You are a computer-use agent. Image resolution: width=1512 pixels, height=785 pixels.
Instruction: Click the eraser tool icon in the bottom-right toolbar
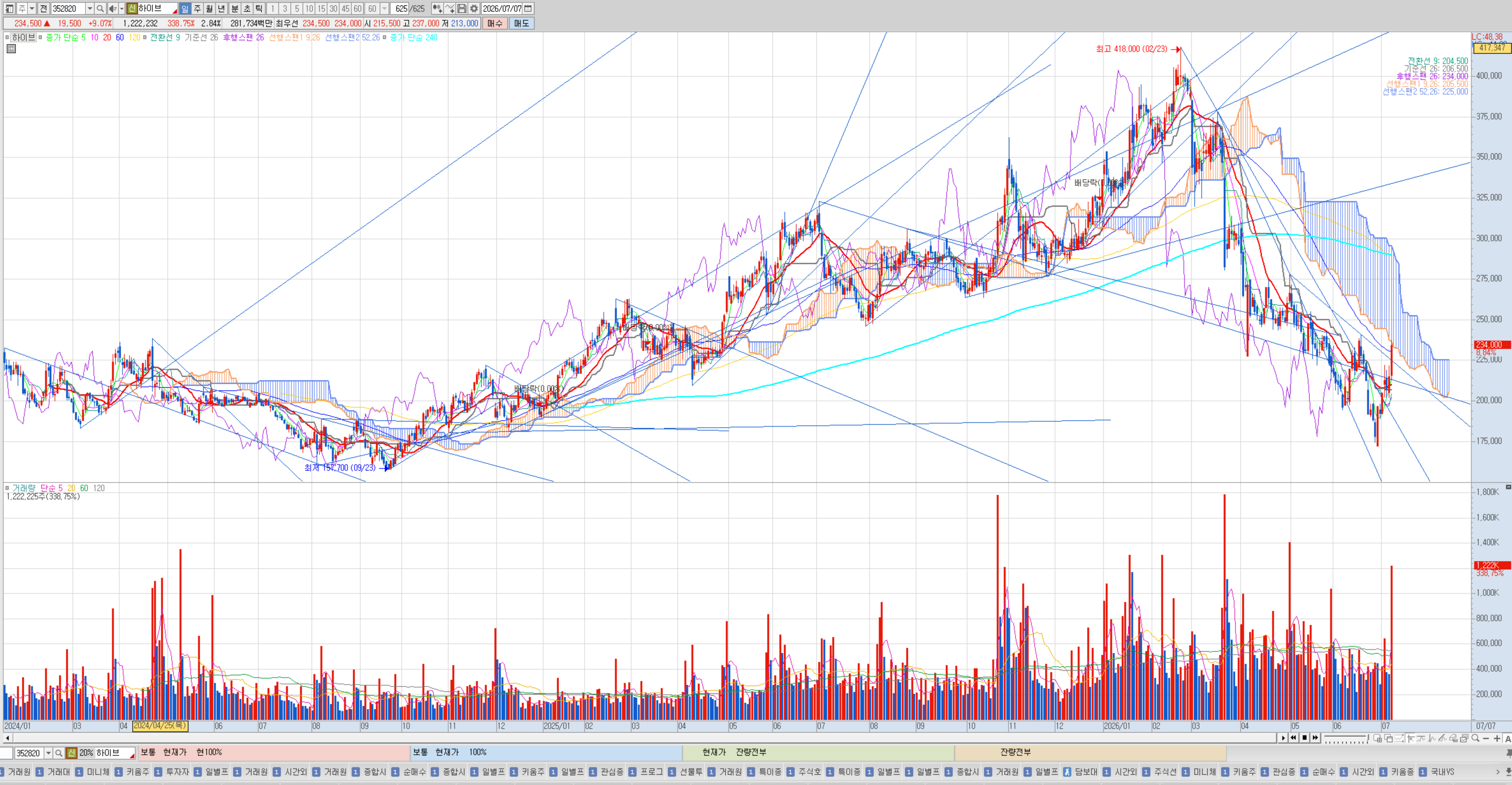[1454, 738]
